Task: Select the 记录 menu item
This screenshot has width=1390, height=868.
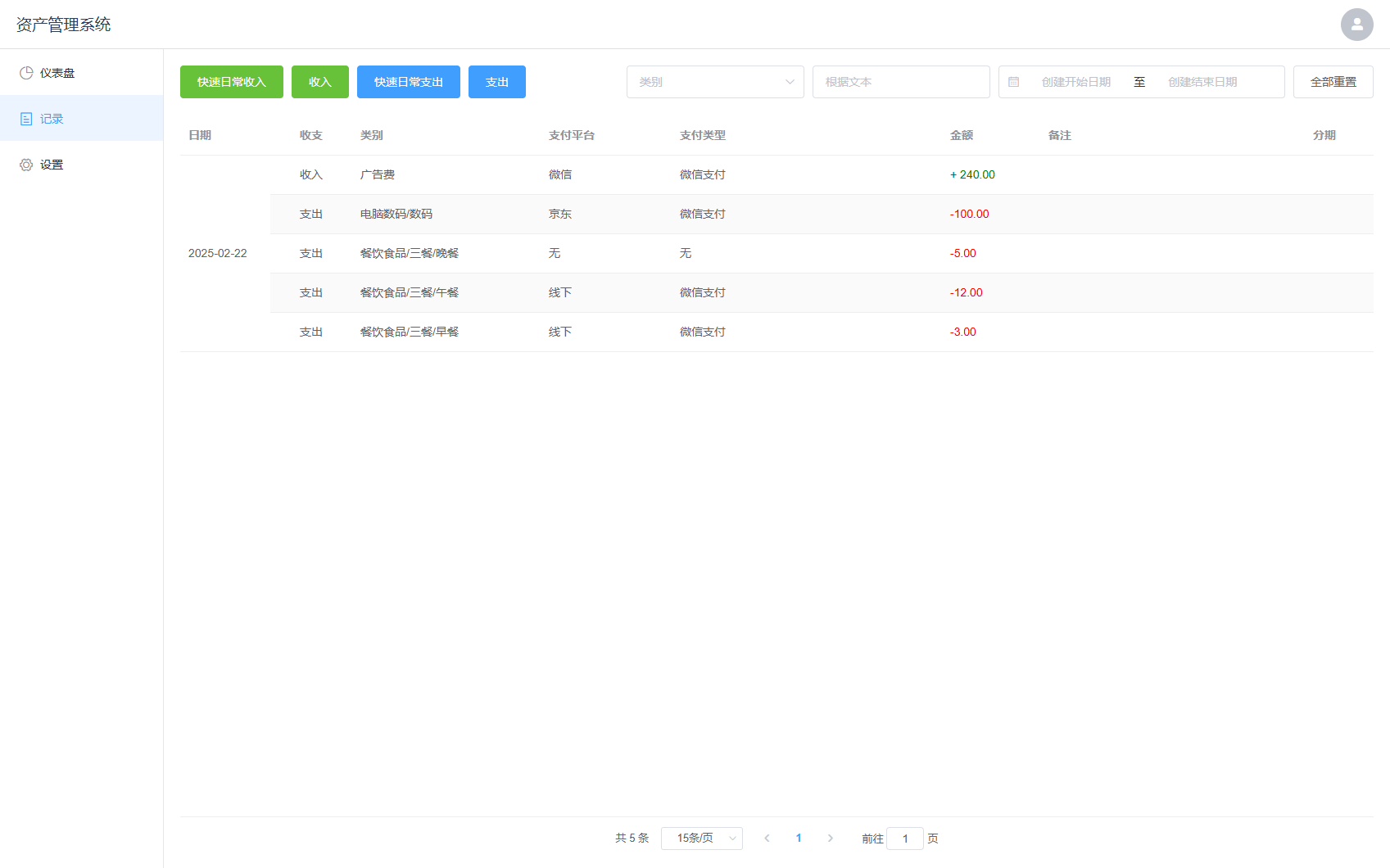Action: 82,118
